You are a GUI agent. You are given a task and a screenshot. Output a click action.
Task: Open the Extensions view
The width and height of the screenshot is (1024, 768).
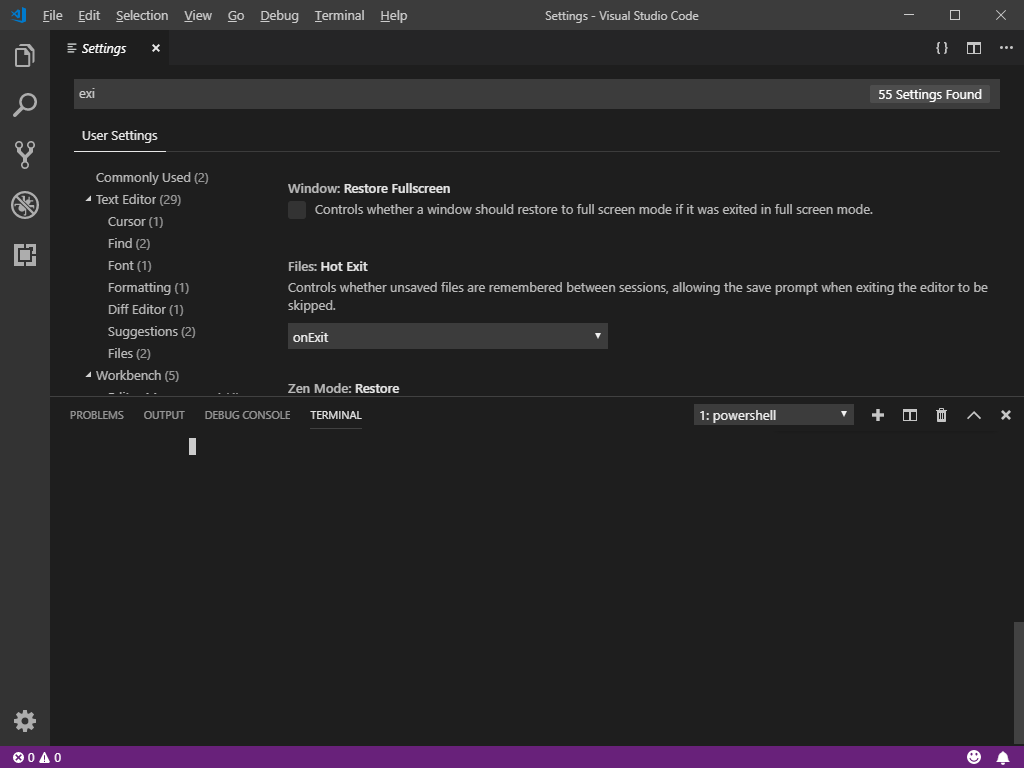(24, 255)
